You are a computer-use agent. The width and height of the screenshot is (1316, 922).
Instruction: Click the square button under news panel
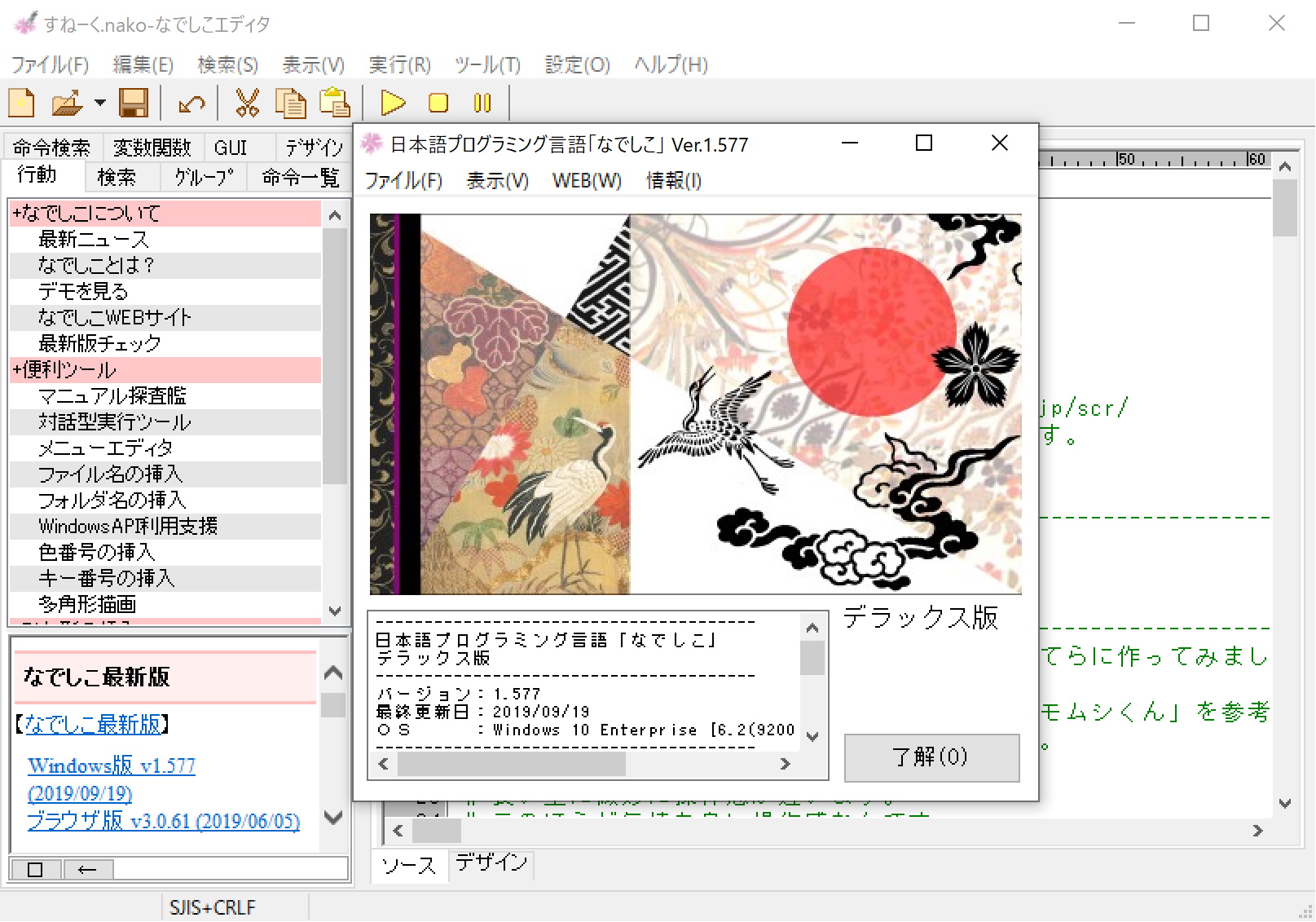coord(35,870)
